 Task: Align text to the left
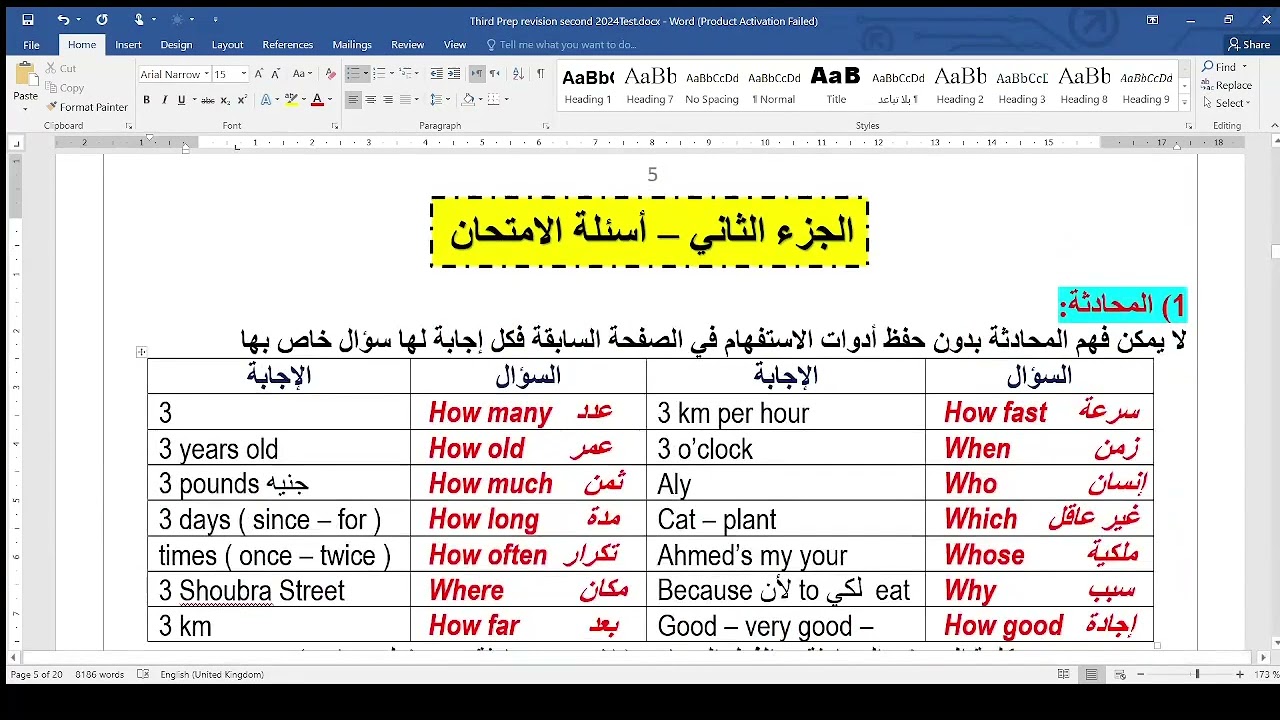[x=353, y=100]
